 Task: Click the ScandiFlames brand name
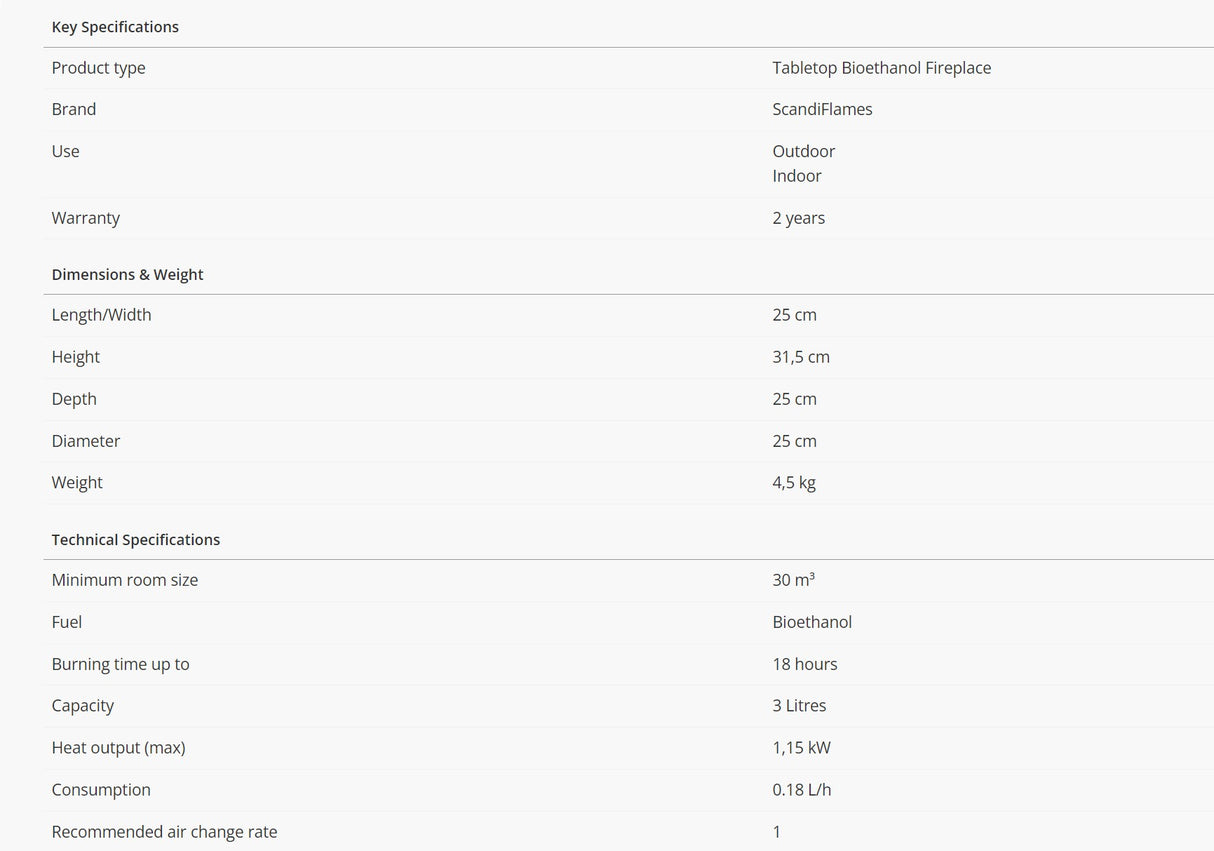click(822, 109)
